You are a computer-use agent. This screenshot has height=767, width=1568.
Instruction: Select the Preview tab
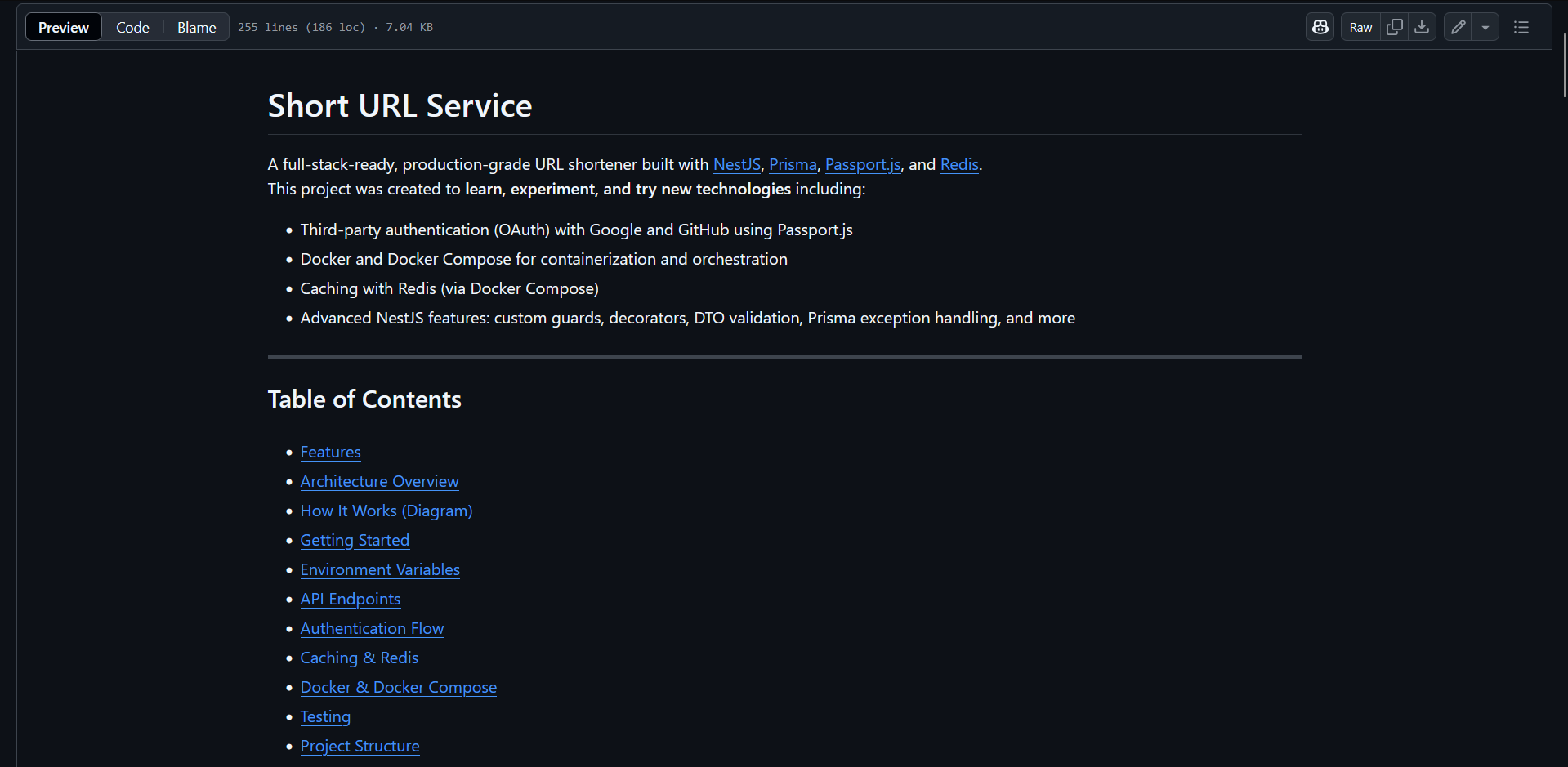63,26
